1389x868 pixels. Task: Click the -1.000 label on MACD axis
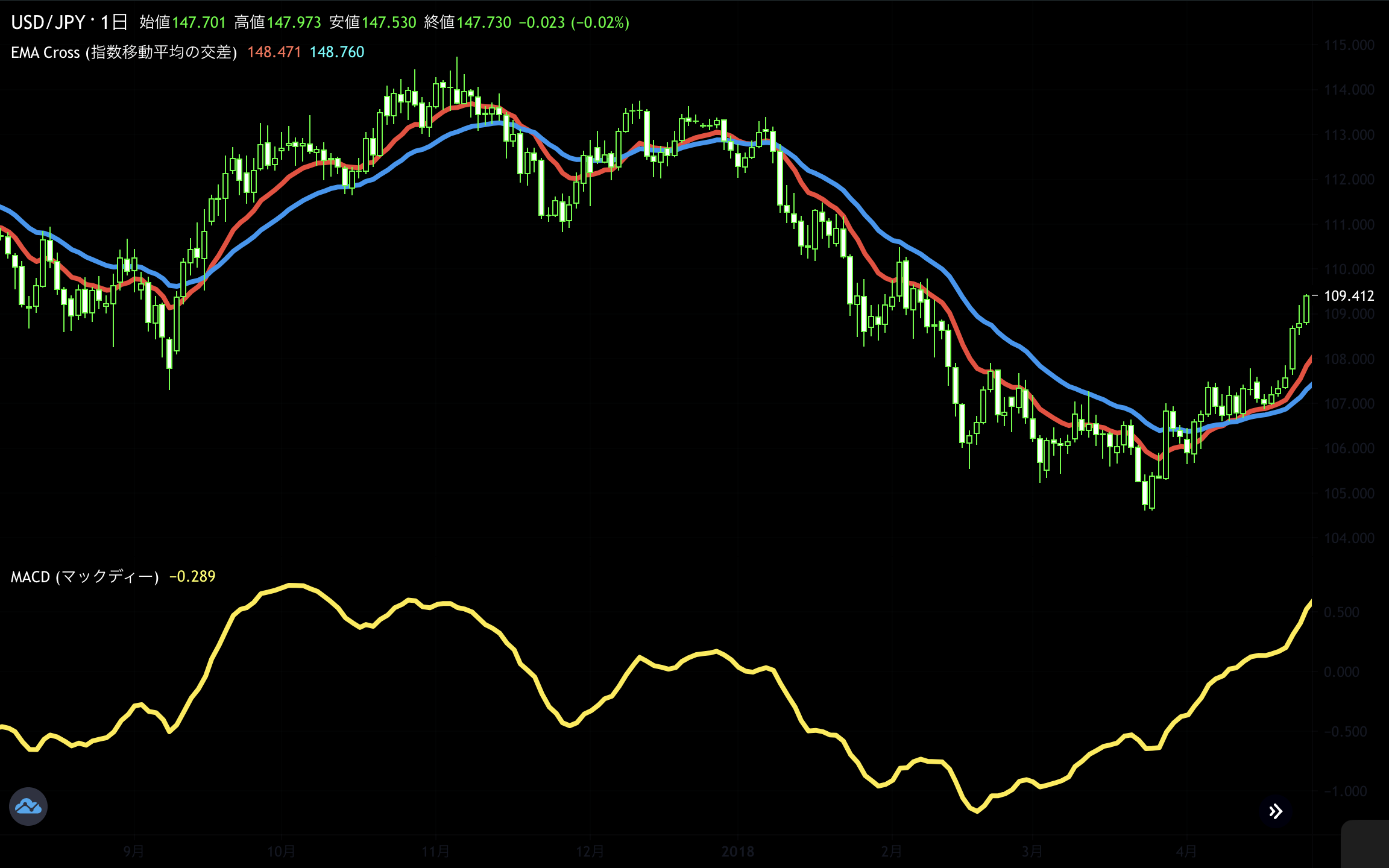(x=1345, y=791)
